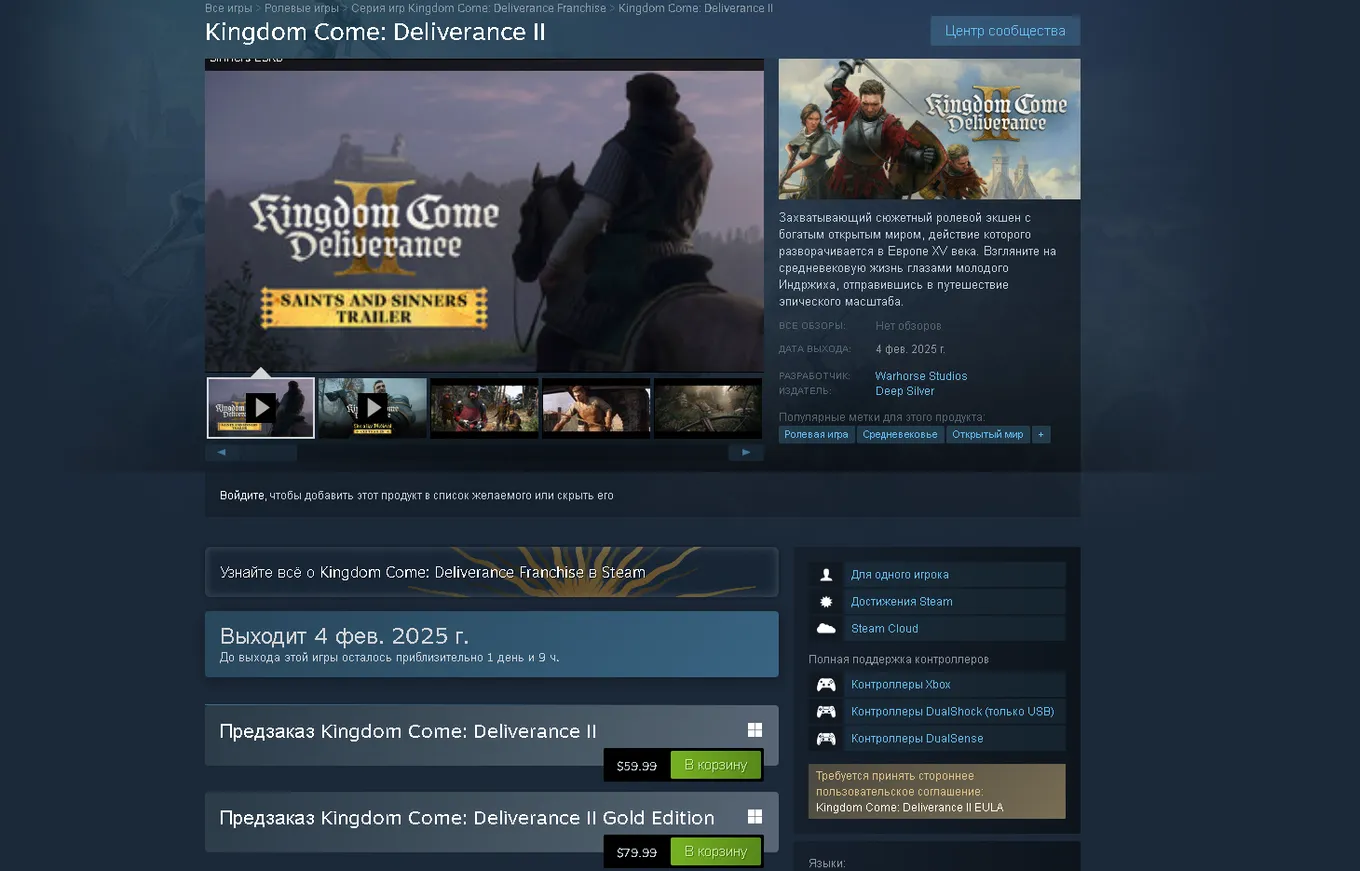
Task: Click the Ролевая игра tag
Action: click(816, 434)
